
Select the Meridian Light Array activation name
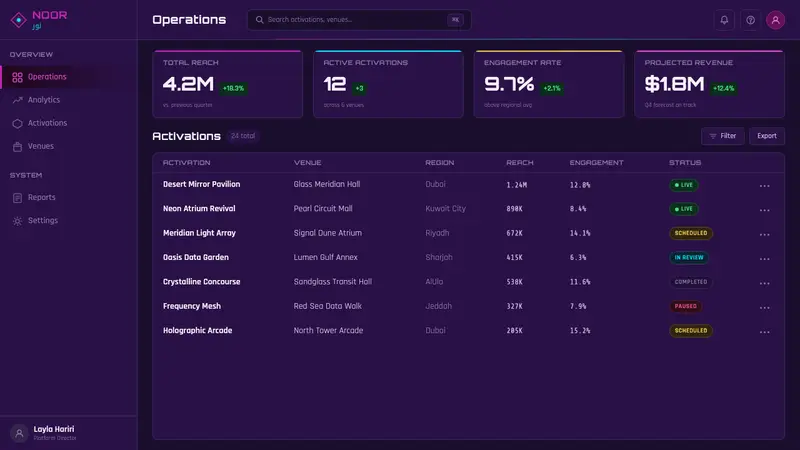[x=199, y=233]
